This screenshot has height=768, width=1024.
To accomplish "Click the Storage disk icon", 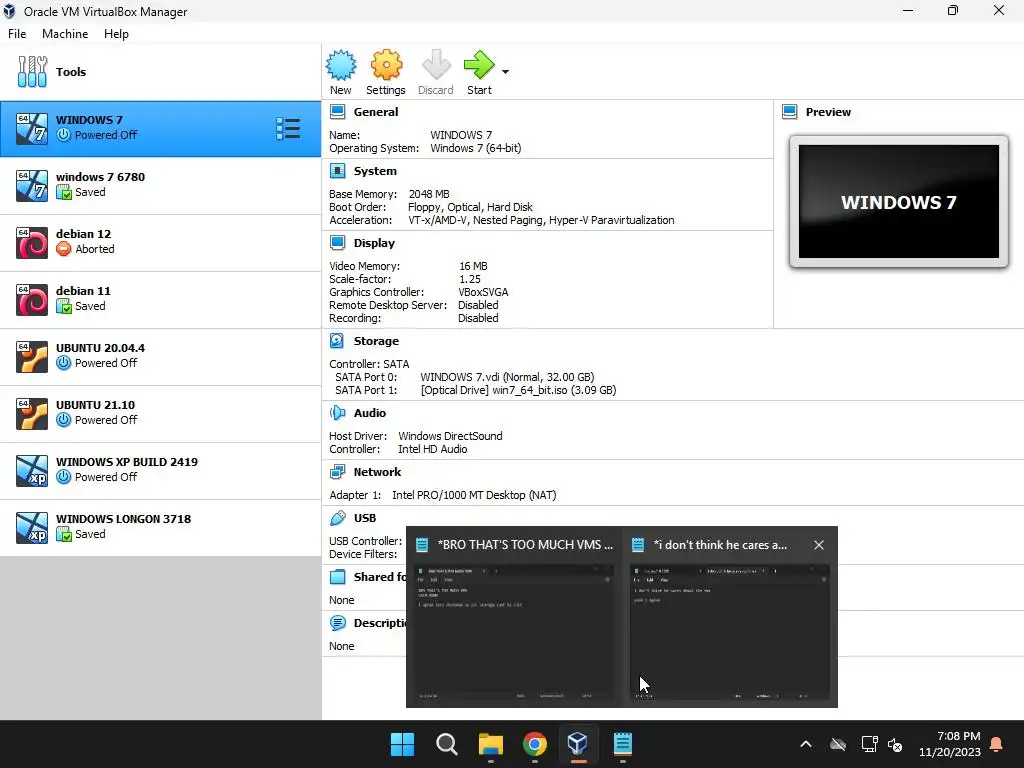I will (x=337, y=341).
